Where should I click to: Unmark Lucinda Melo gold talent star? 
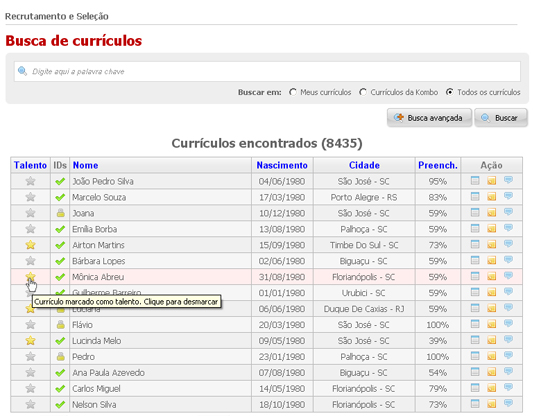pos(31,340)
